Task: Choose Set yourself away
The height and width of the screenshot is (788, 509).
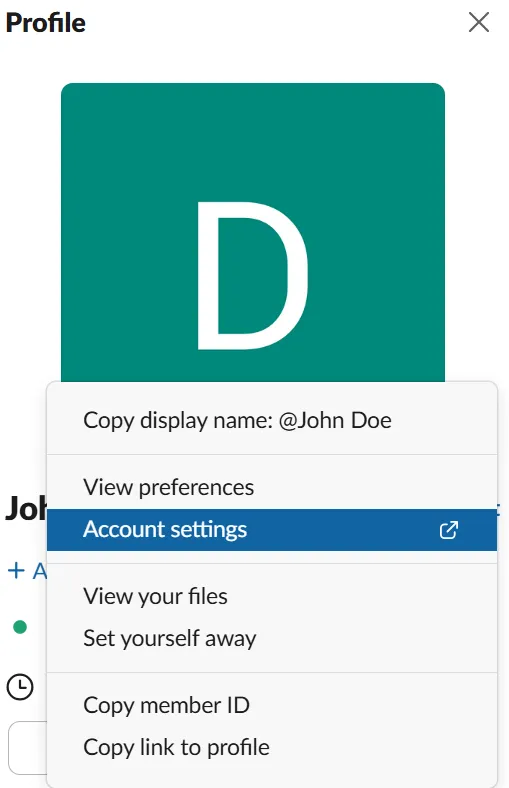Action: point(272,638)
